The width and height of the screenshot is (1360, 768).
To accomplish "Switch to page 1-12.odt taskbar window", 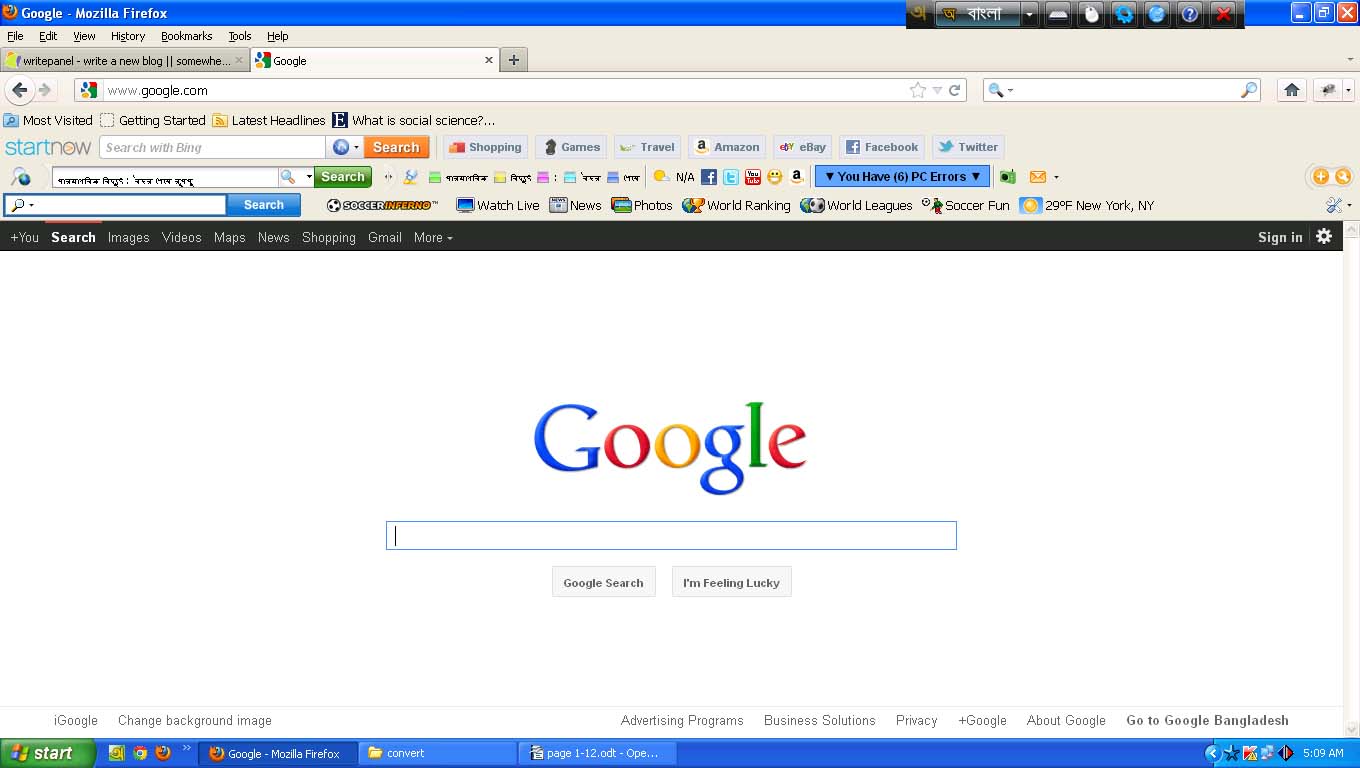I will [x=598, y=753].
